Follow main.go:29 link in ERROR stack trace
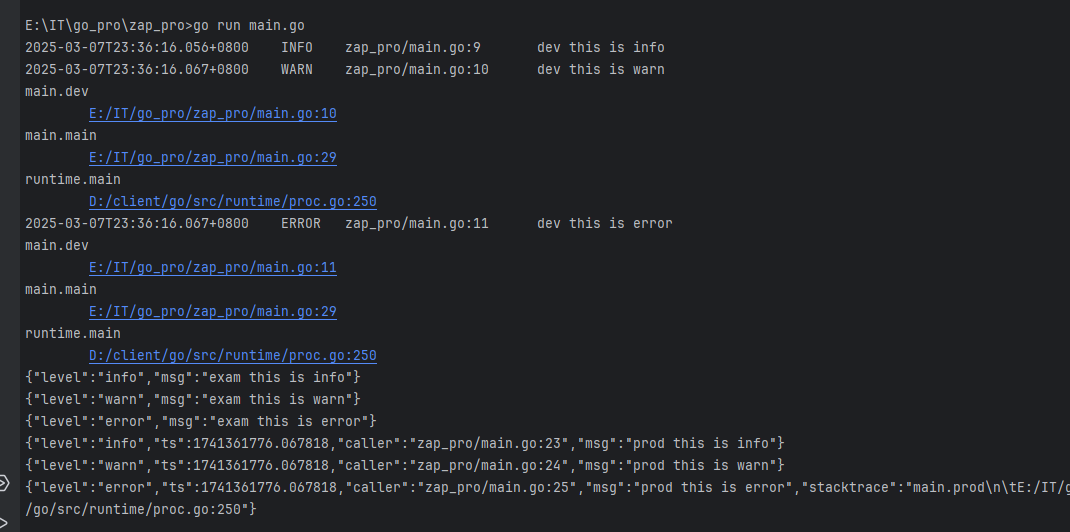The height and width of the screenshot is (532, 1070). pos(212,312)
